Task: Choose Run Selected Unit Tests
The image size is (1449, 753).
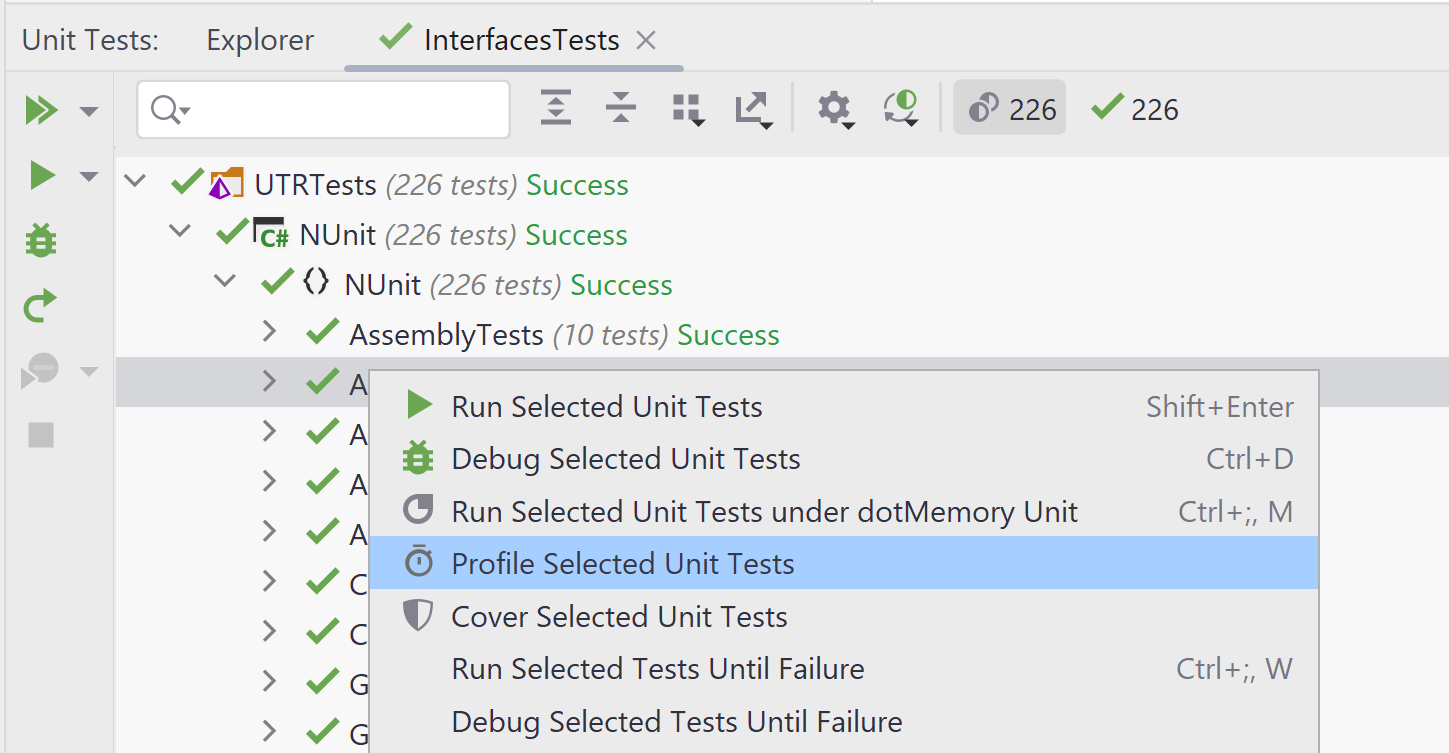Action: pos(844,407)
